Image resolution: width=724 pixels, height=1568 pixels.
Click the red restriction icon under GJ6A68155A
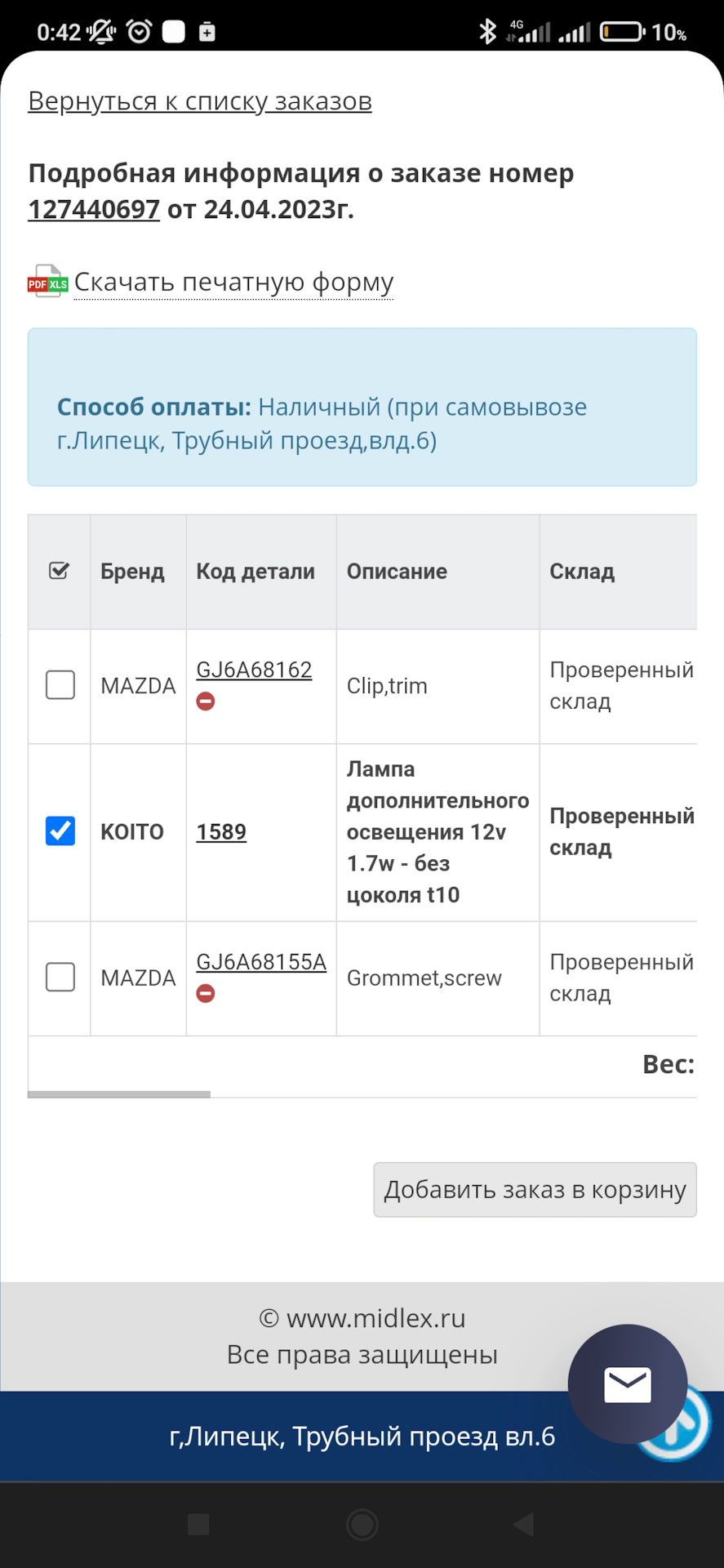tap(206, 992)
